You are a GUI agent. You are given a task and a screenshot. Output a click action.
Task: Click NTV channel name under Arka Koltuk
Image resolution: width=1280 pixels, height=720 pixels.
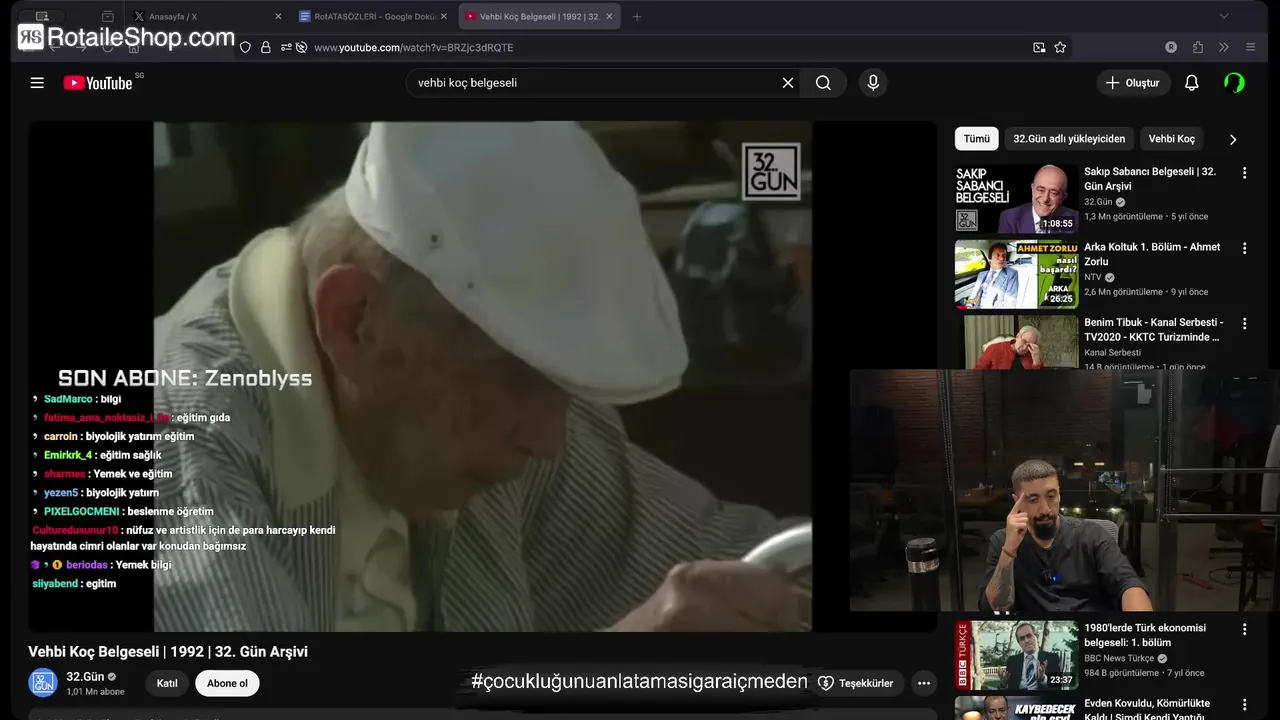[1093, 277]
